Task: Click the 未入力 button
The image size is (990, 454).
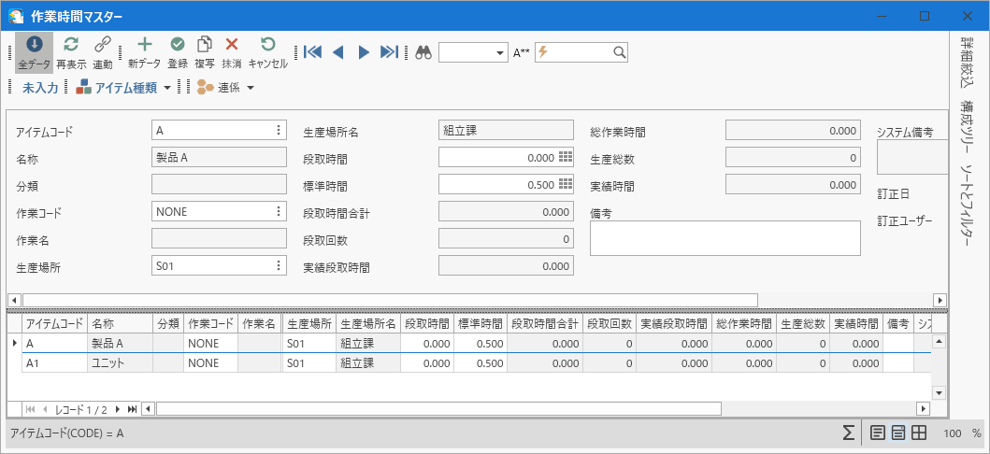Action: click(x=40, y=88)
